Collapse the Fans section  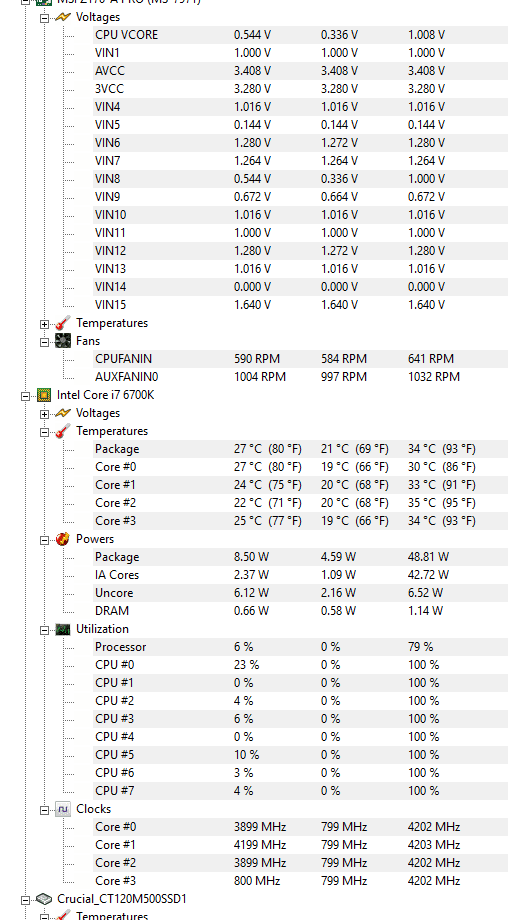click(44, 342)
